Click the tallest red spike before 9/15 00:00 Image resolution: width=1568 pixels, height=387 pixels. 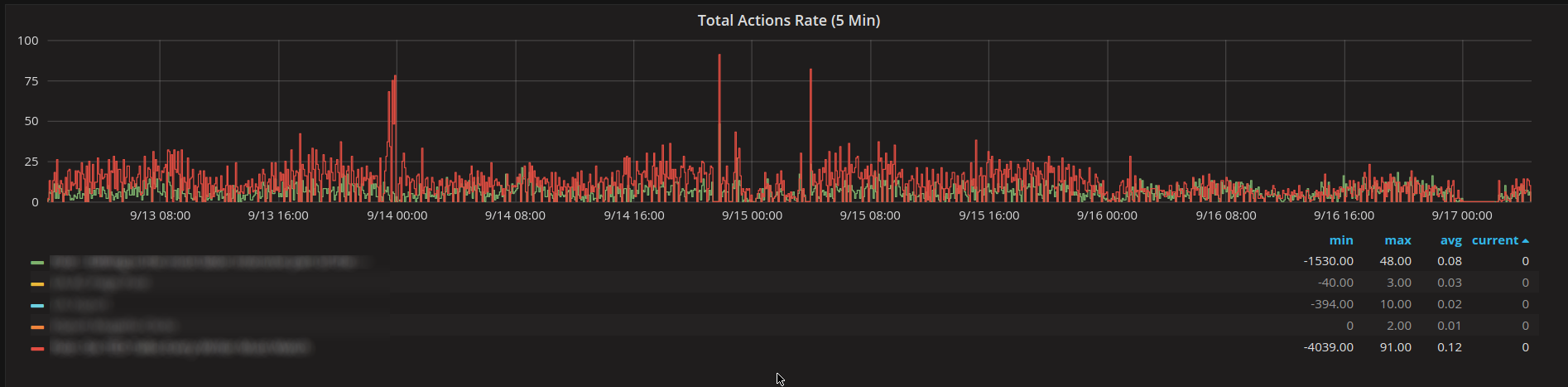(x=719, y=124)
